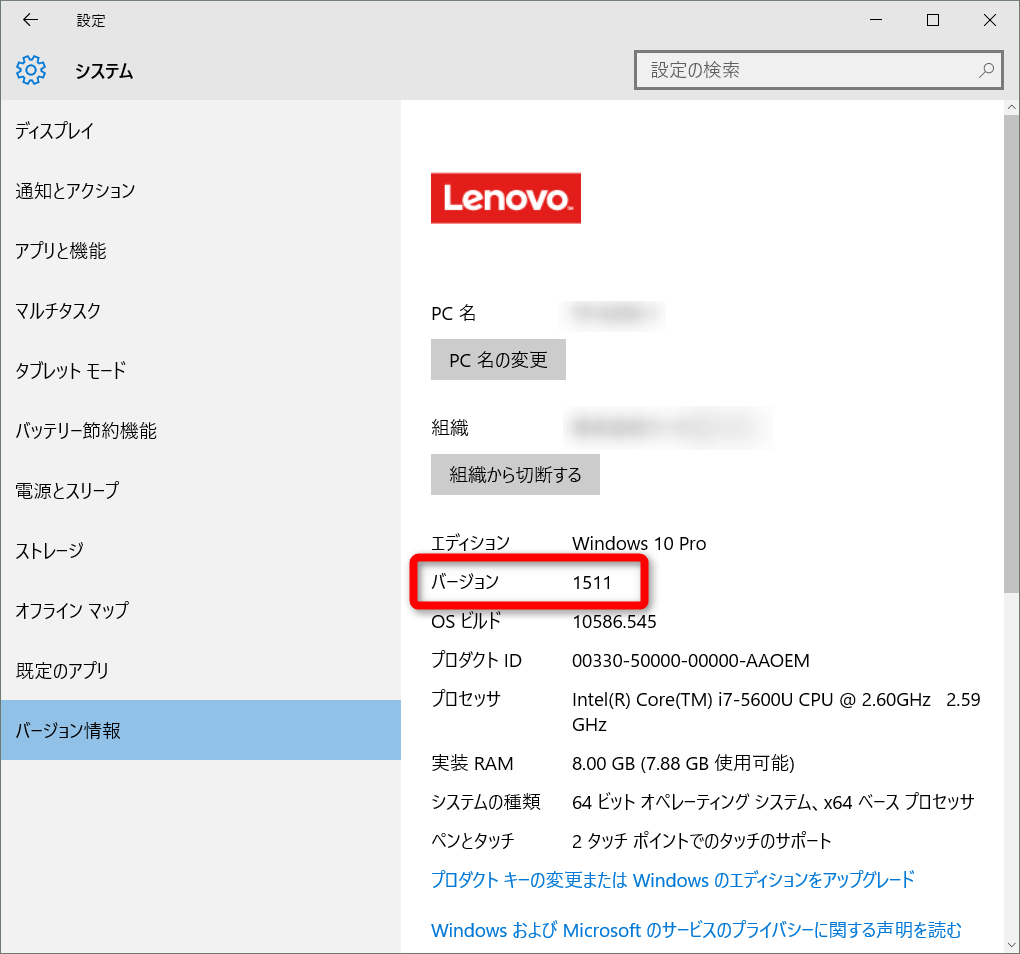Go to 電源とスリープ page
This screenshot has width=1020, height=954.
tap(67, 491)
